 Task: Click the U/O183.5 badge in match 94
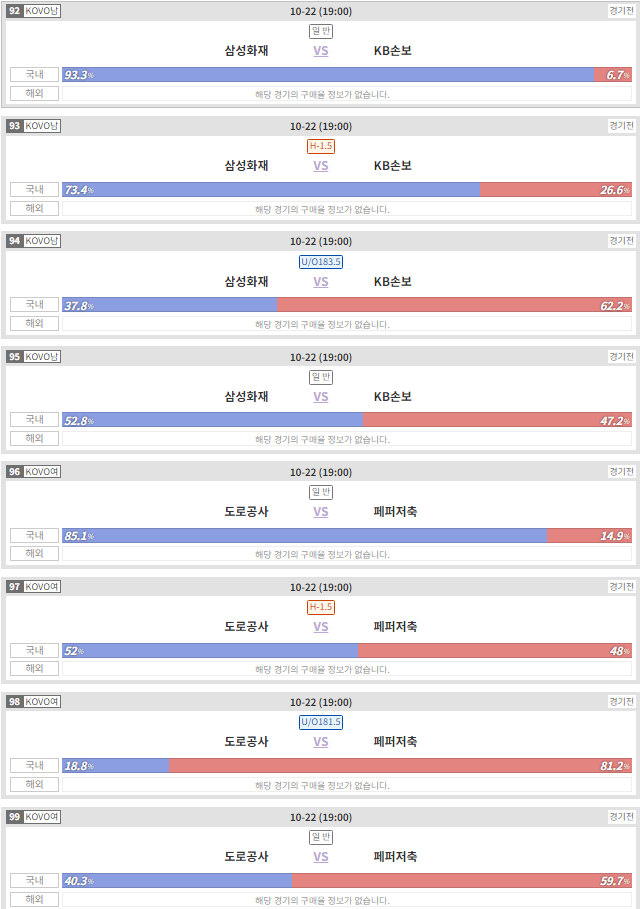pos(321,261)
